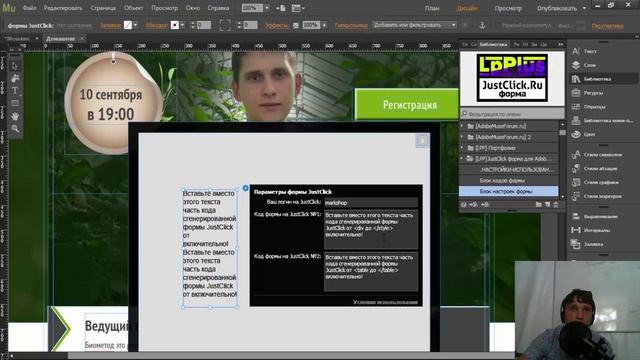
Task: Select the Crop tool
Action: pyautogui.click(x=15, y=78)
